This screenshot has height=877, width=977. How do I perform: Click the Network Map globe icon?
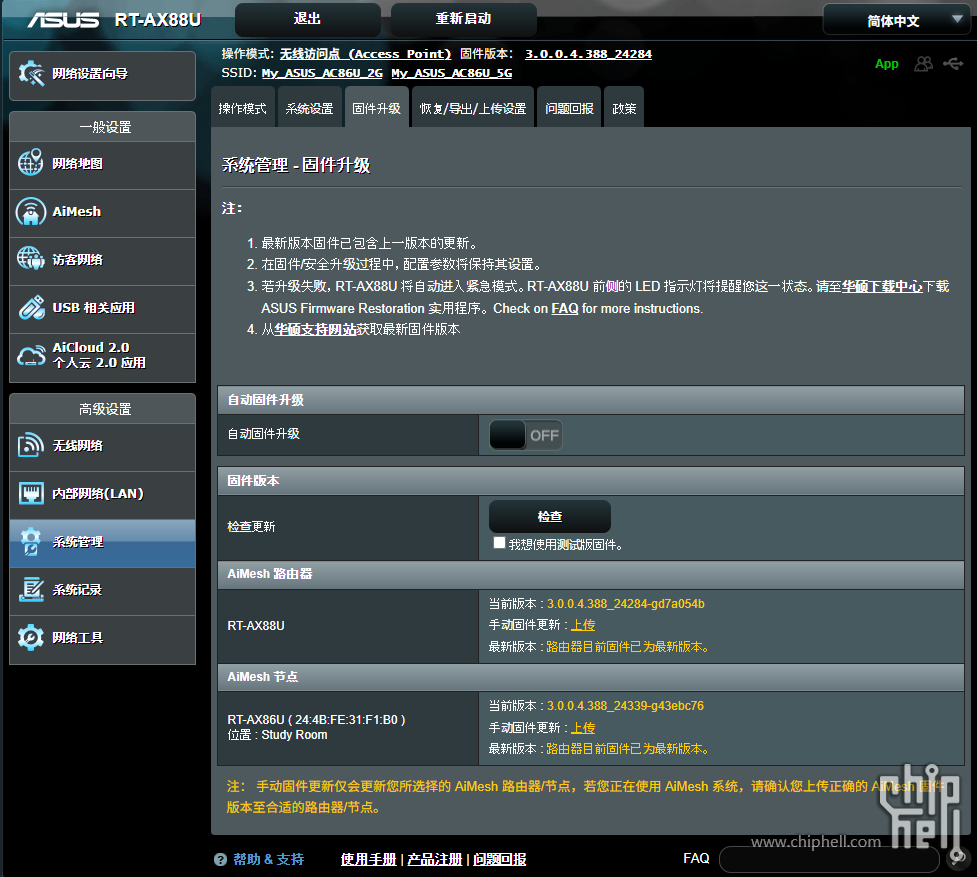click(31, 163)
